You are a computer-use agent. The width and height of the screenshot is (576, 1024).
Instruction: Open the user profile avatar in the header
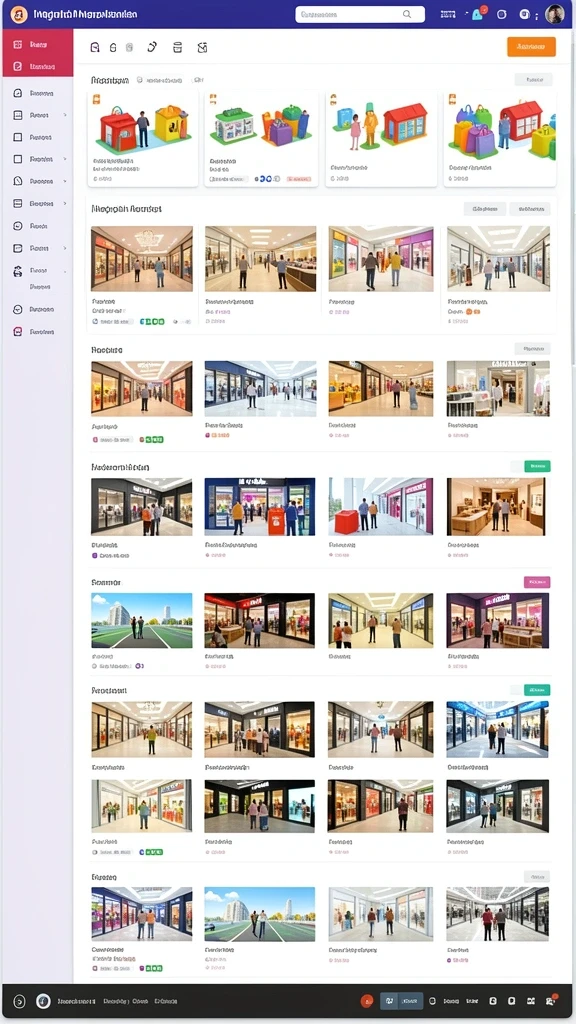click(554, 14)
